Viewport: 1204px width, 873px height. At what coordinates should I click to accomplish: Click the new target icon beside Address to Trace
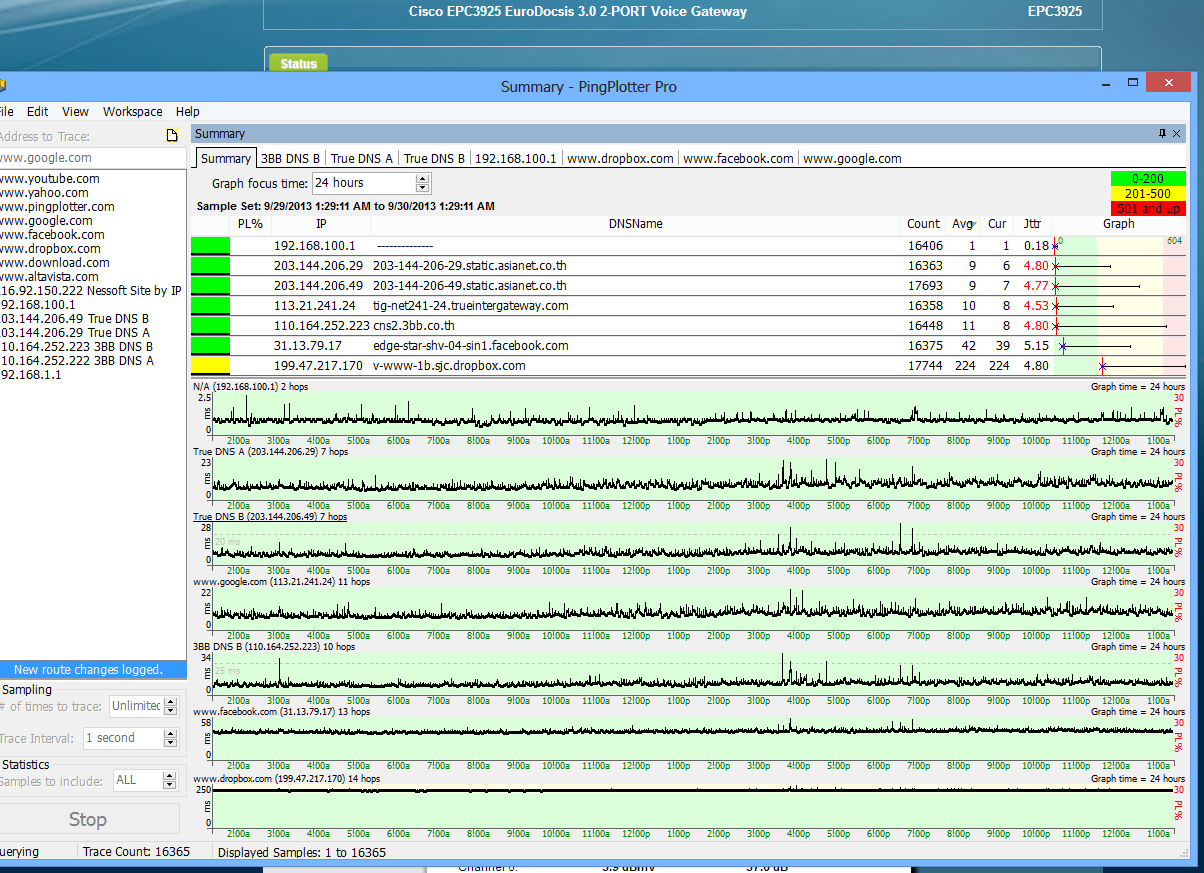[x=172, y=136]
